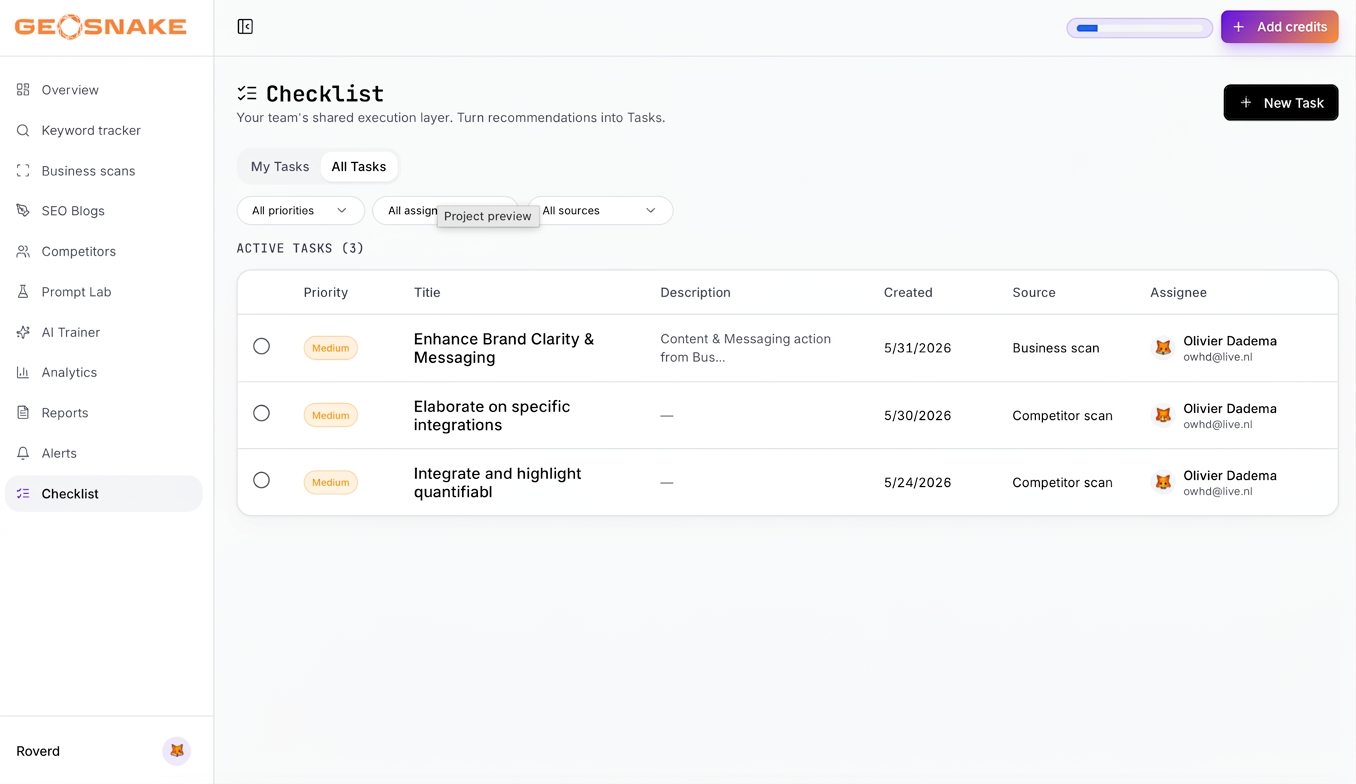The image size is (1356, 784).
Task: Click the Competitors people icon
Action: 23,251
